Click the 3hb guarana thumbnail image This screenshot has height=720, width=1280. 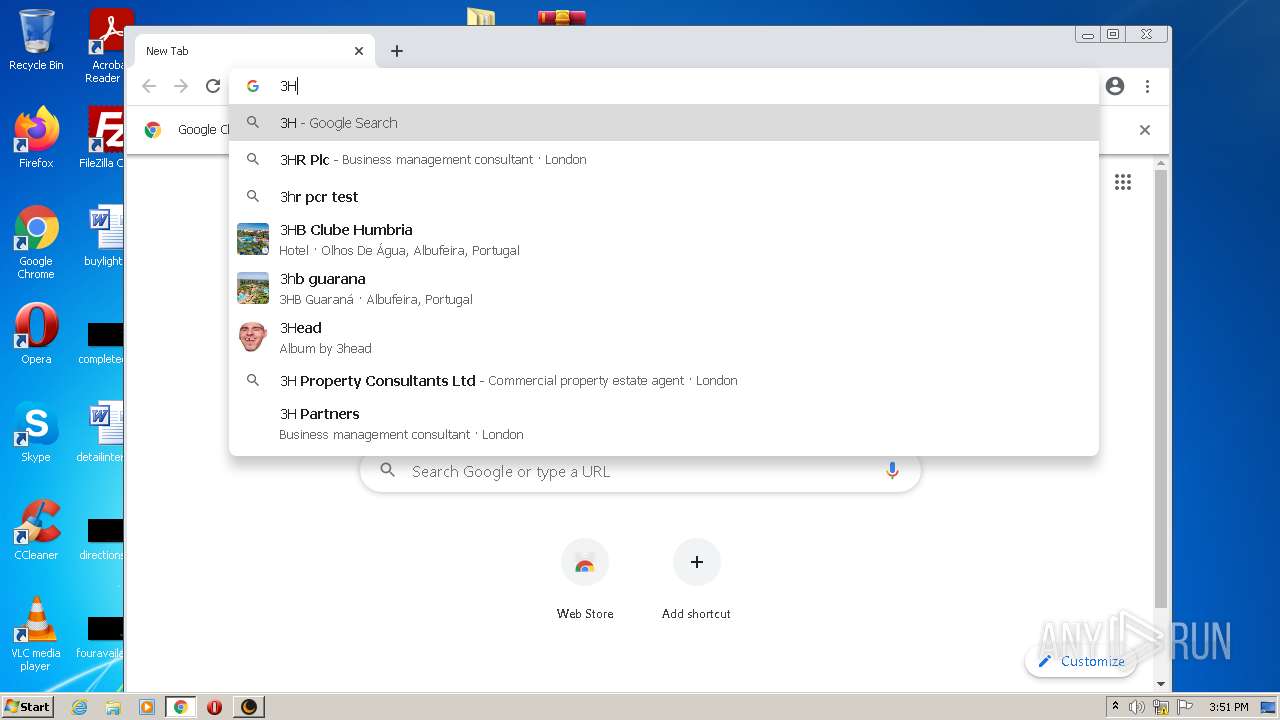[x=253, y=288]
